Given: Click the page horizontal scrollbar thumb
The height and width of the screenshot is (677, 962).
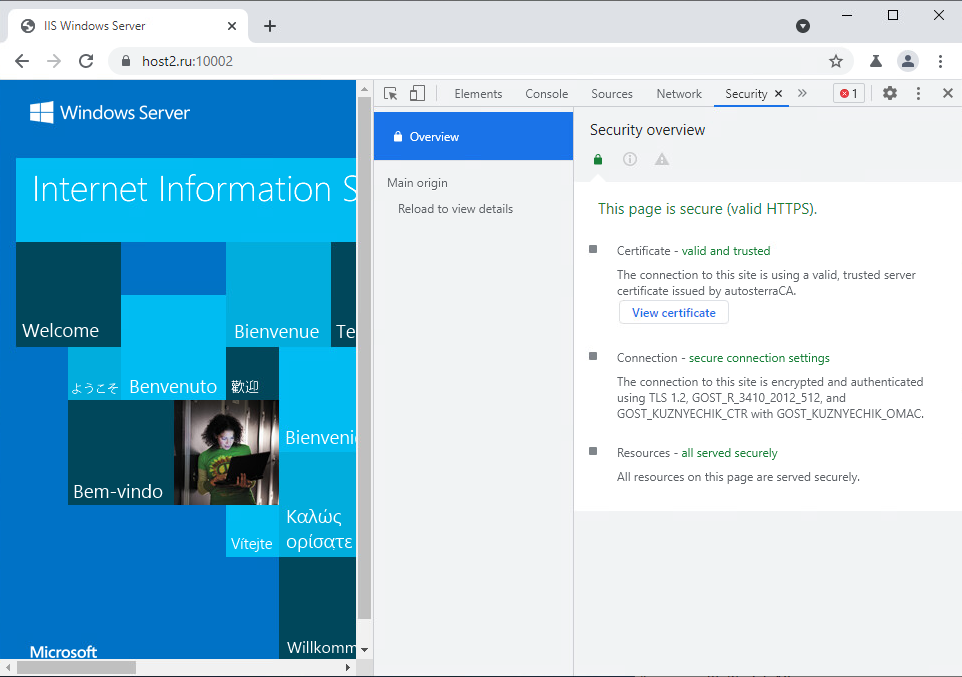Looking at the screenshot, I should click(x=76, y=667).
